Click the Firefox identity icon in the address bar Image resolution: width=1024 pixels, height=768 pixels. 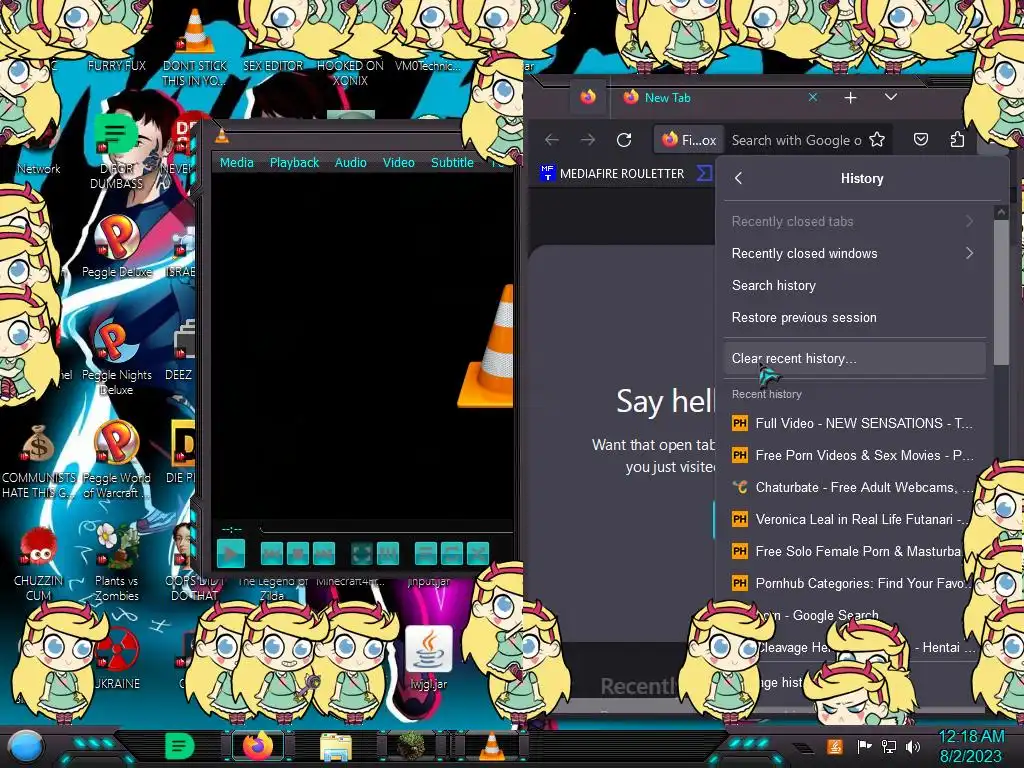click(688, 140)
